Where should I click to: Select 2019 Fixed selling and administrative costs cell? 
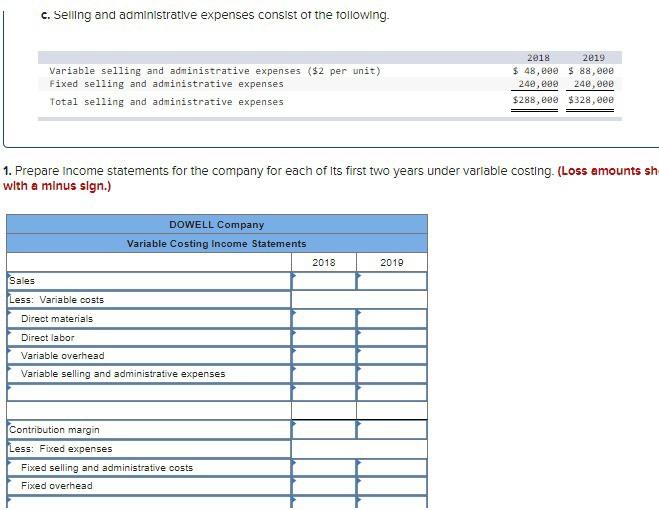tap(391, 468)
